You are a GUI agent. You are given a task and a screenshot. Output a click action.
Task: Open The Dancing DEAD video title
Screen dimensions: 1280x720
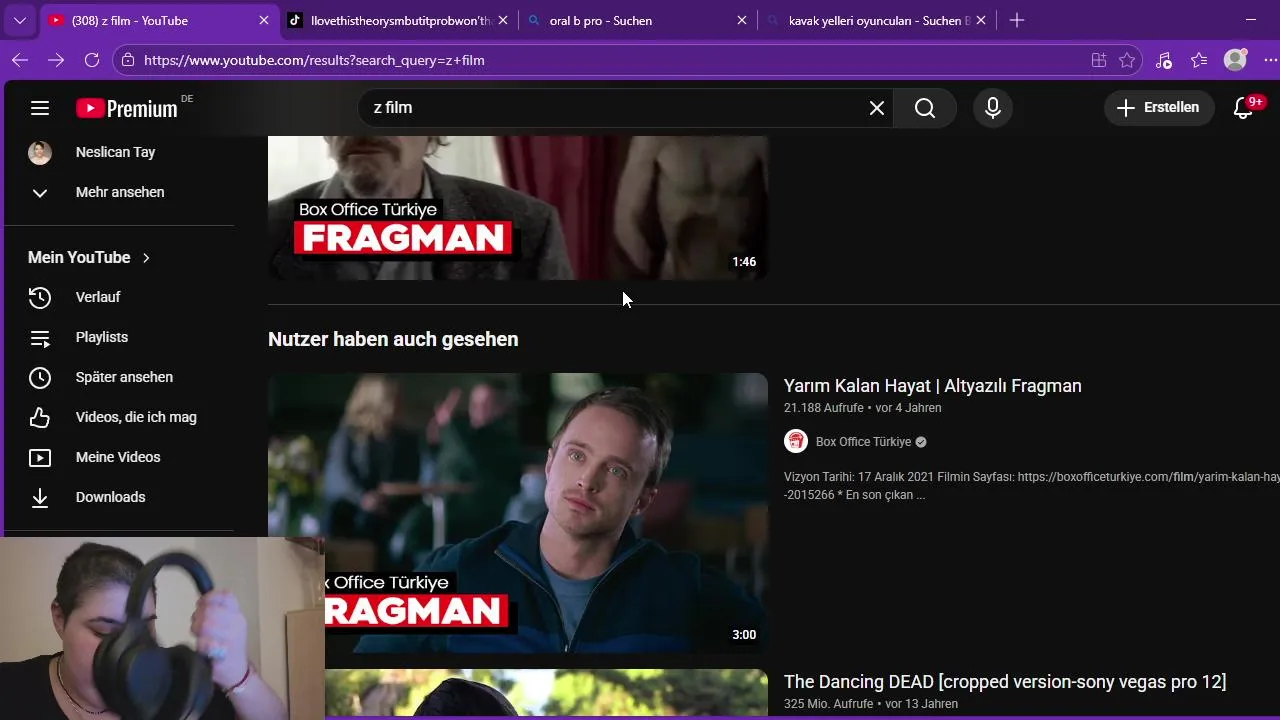1005,682
